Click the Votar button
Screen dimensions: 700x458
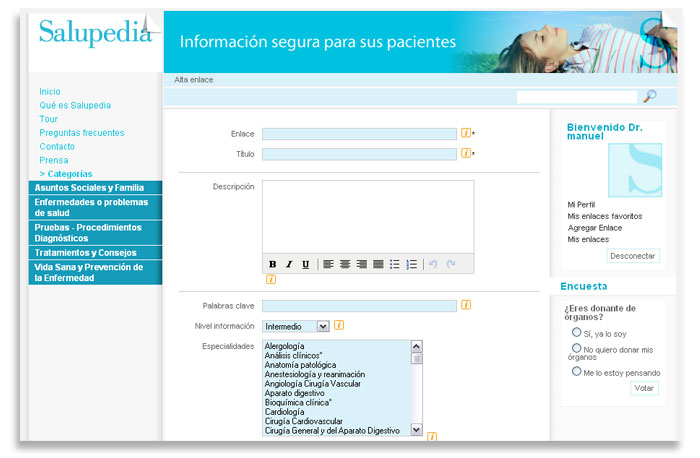click(x=644, y=388)
